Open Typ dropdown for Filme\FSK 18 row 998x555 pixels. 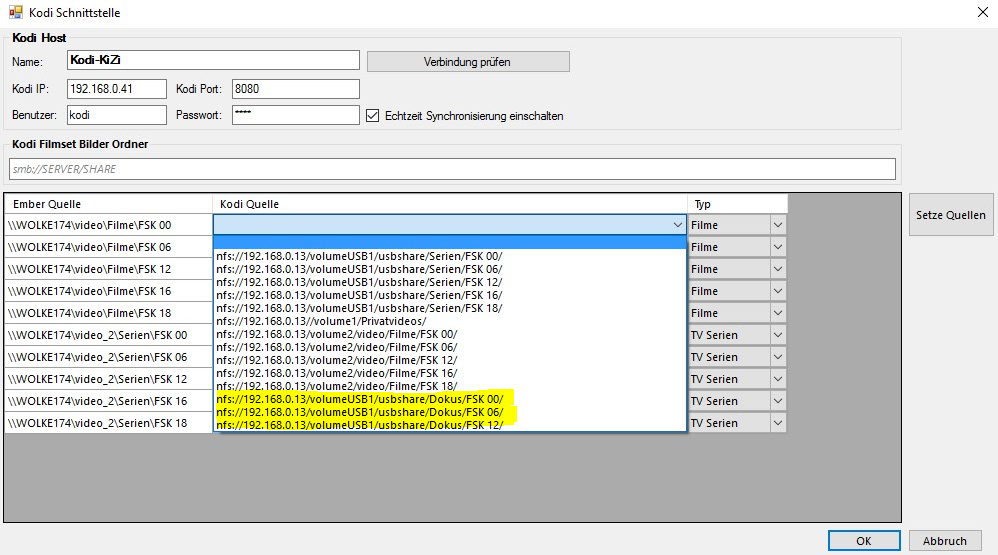(x=777, y=313)
